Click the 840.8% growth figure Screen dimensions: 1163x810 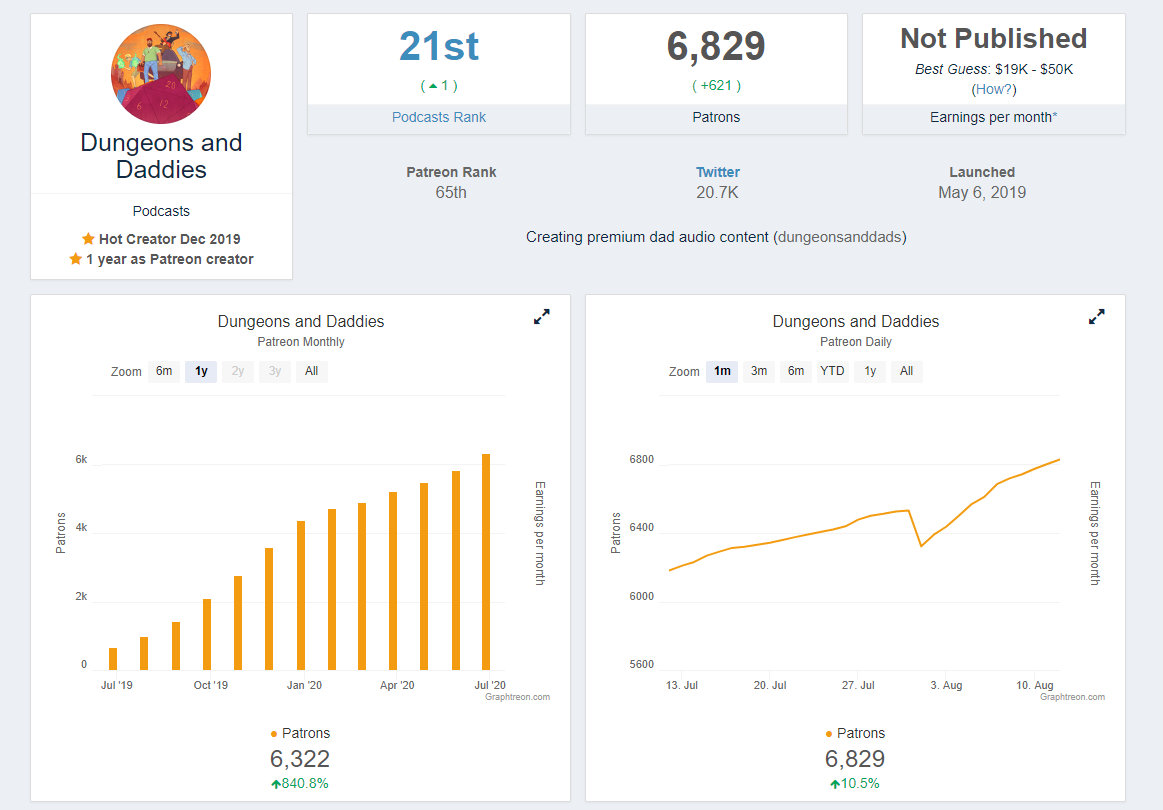tap(305, 783)
